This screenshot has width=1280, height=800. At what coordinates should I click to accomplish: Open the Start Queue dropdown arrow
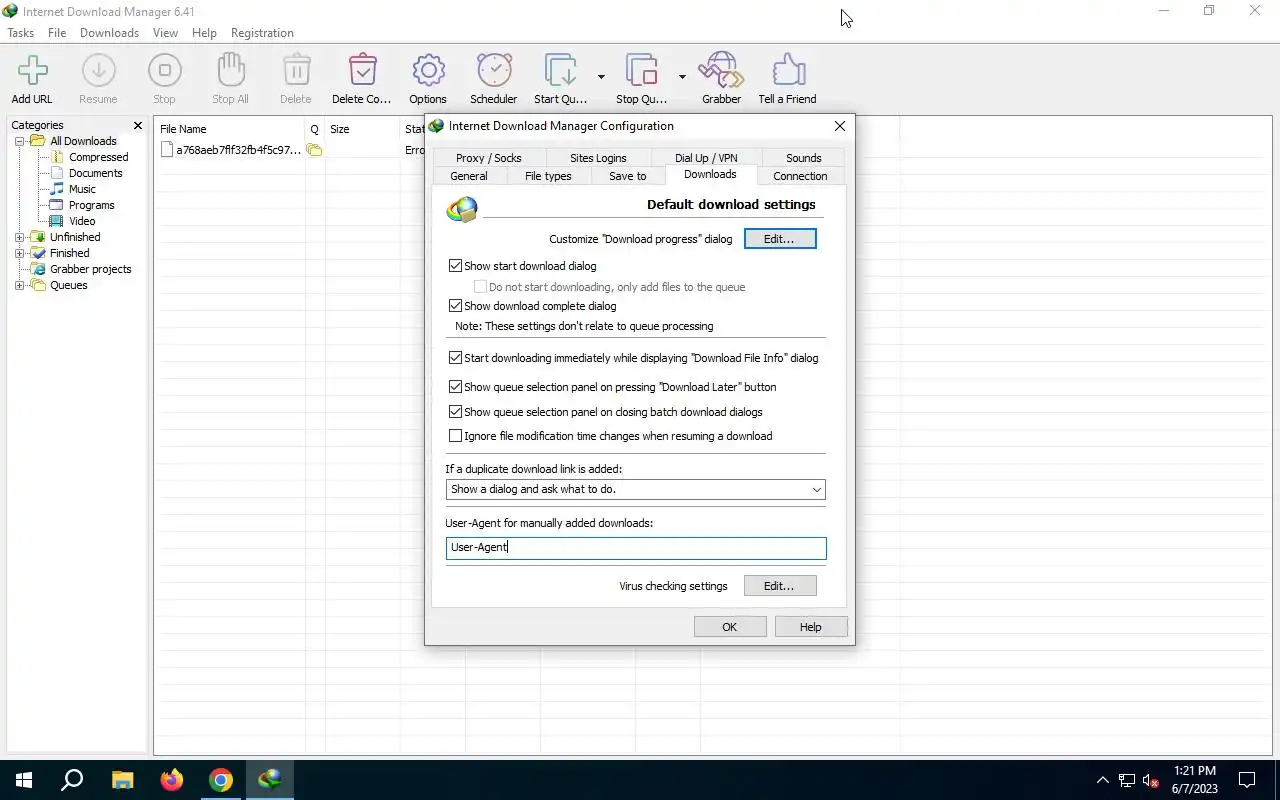pos(601,77)
